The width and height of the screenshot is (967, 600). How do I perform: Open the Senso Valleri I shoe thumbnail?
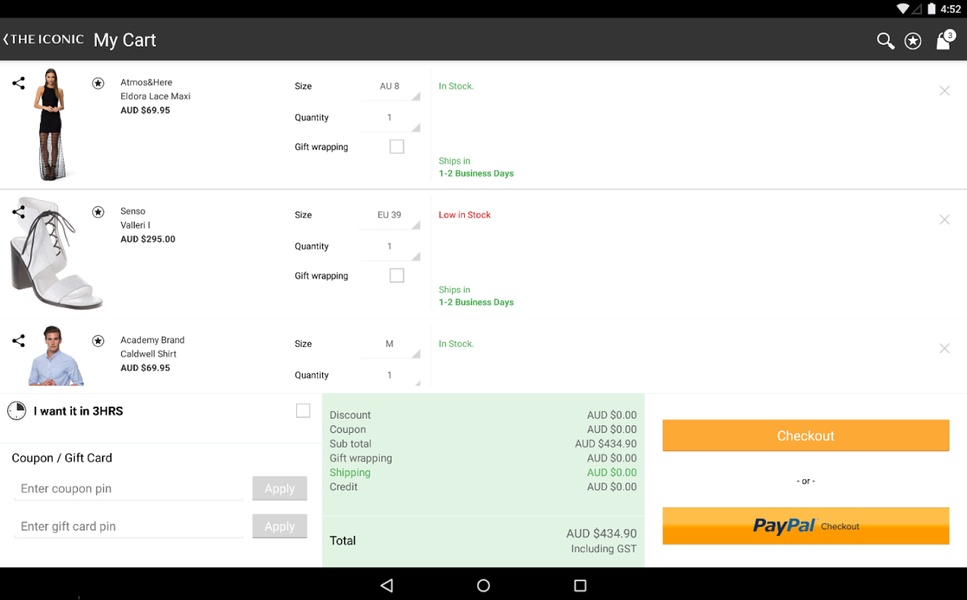[x=57, y=253]
